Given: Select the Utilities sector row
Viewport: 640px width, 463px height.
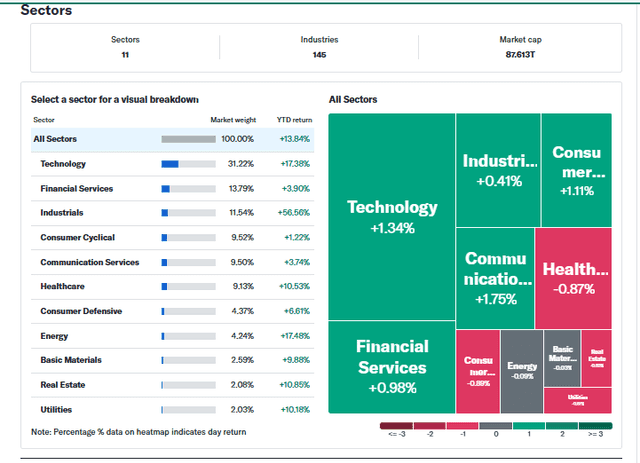Looking at the screenshot, I should click(x=172, y=410).
